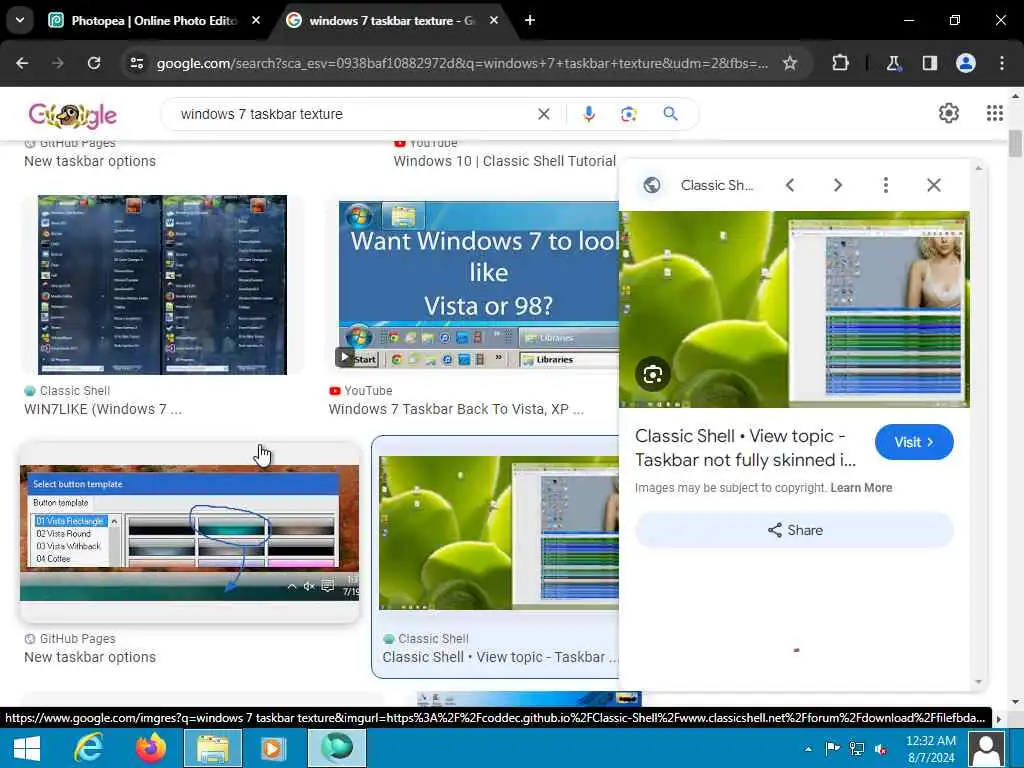The image size is (1024, 768).
Task: Open lower New taskbar options GitHub link
Action: pos(90,658)
